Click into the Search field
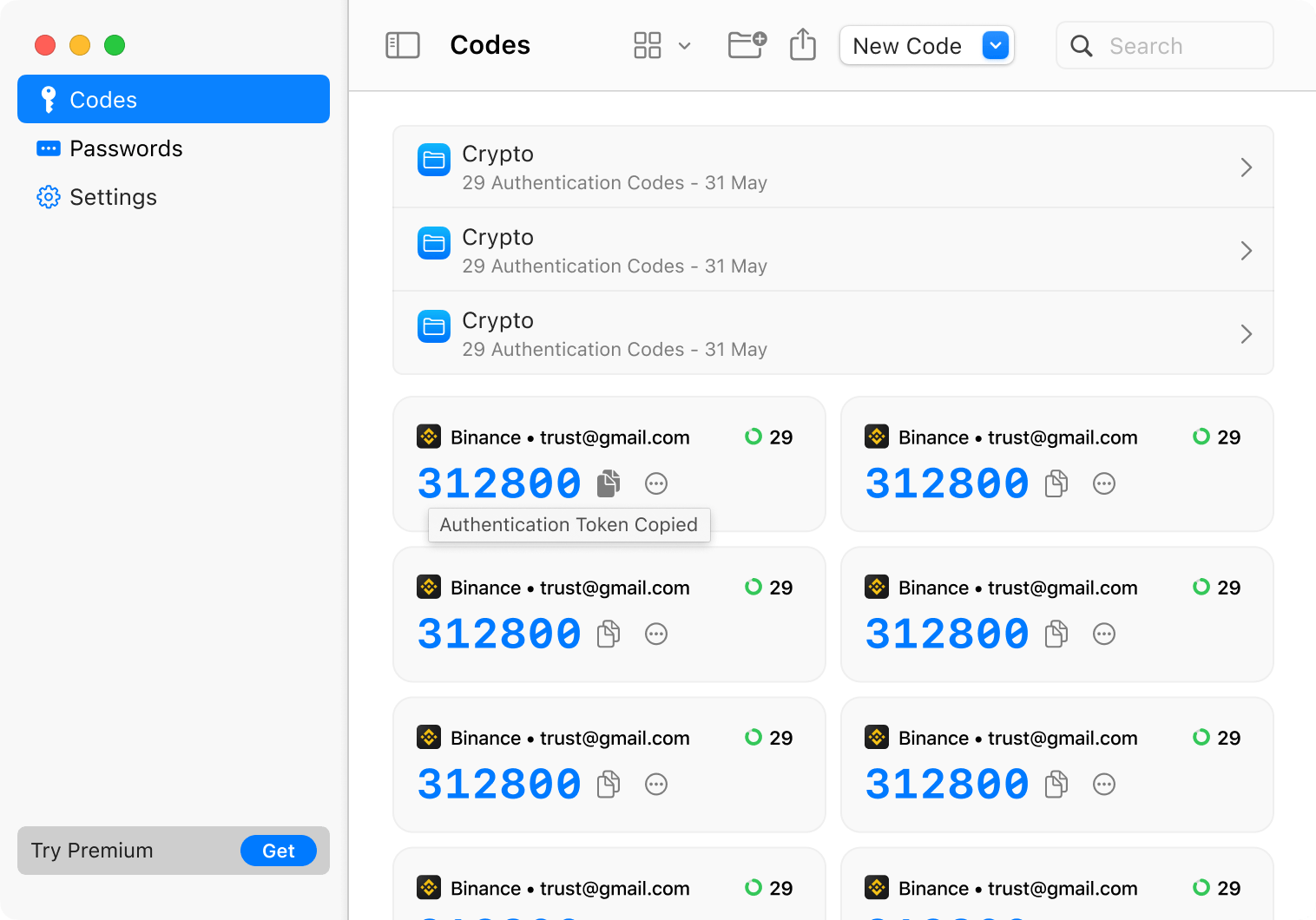 tap(1165, 45)
